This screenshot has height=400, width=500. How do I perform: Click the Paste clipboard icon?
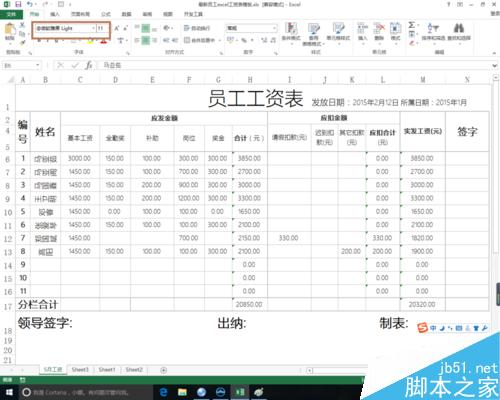click(x=10, y=29)
